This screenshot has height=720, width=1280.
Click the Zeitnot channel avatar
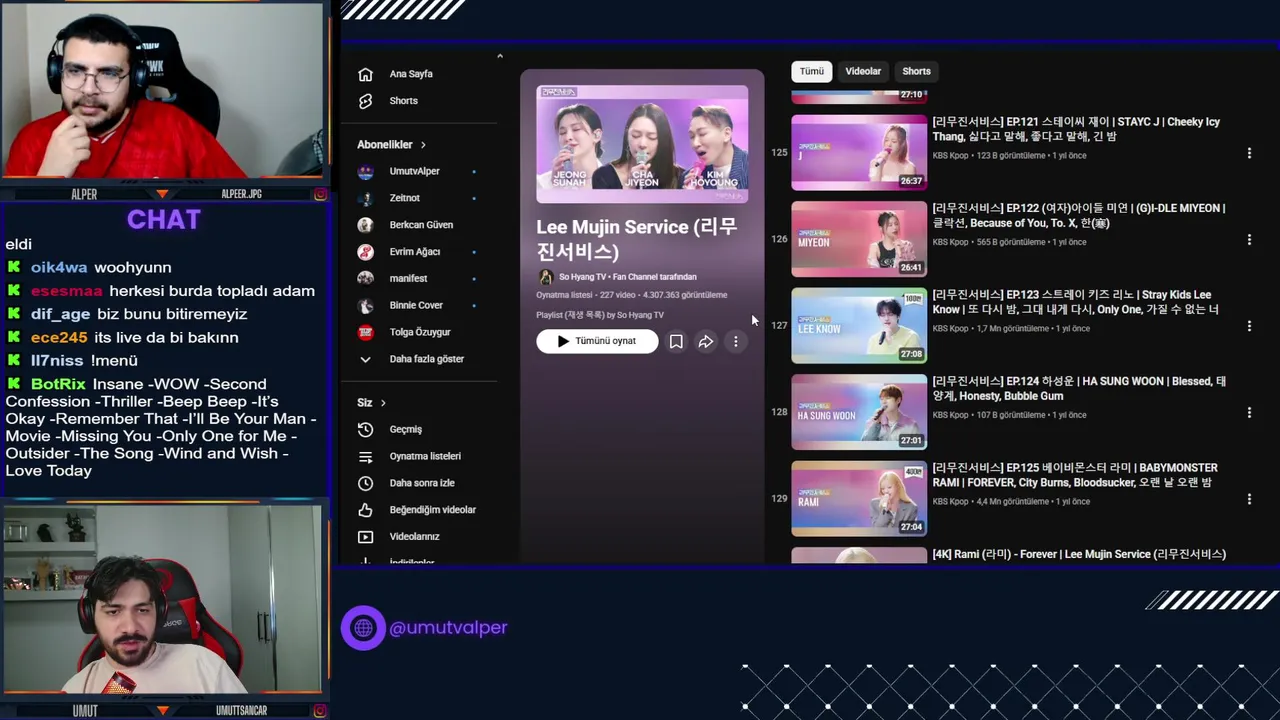366,198
